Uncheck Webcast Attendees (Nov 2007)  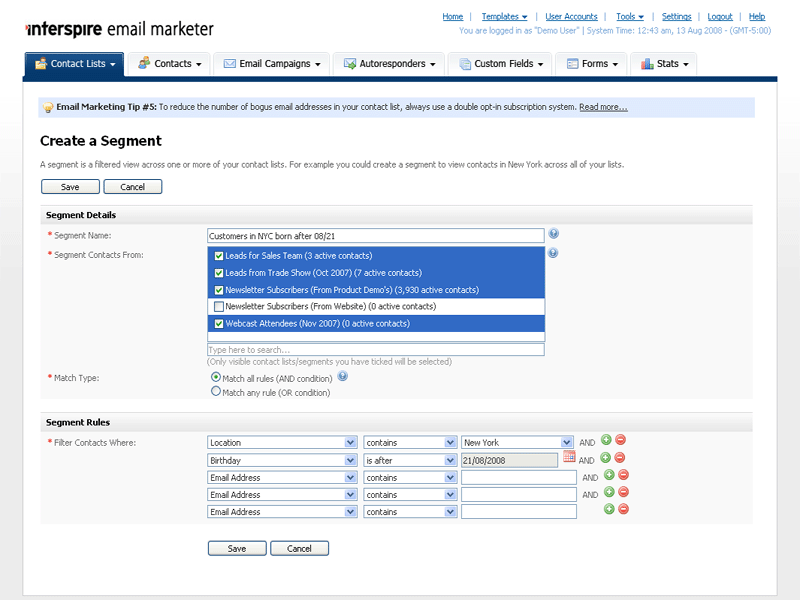pos(219,323)
